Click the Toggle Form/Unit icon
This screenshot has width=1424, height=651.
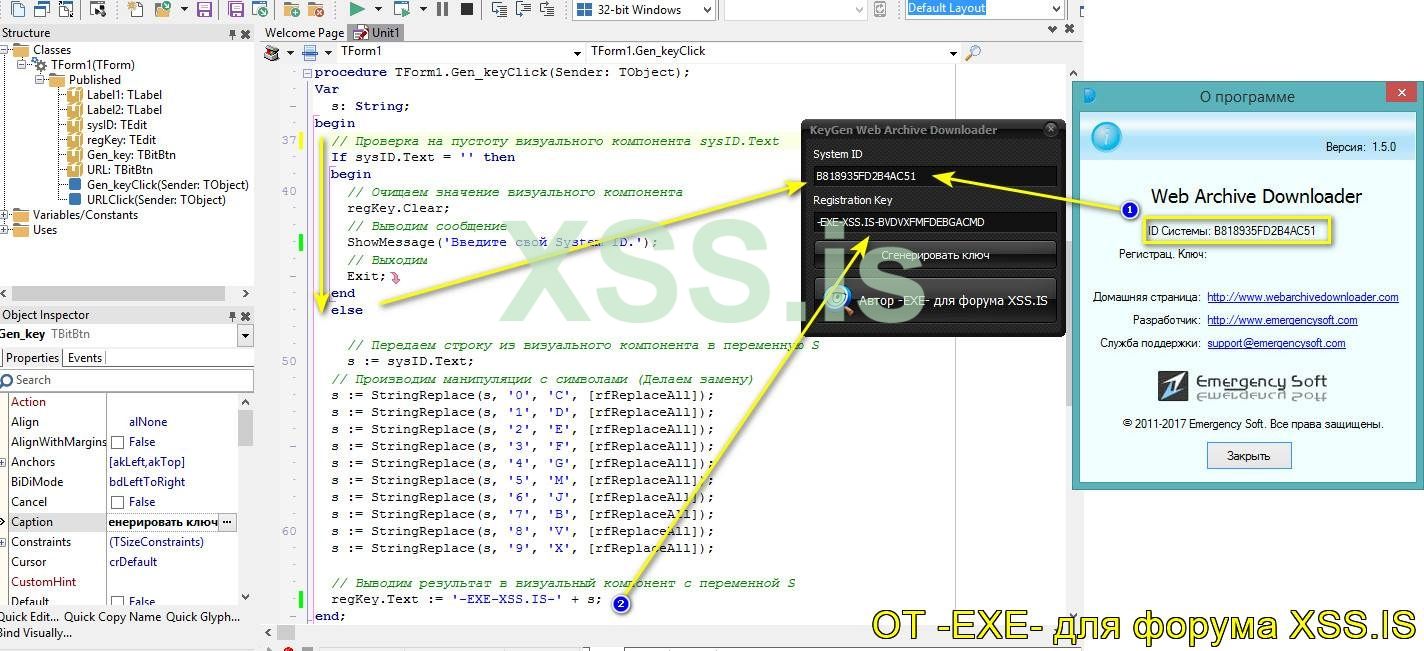[x=66, y=9]
